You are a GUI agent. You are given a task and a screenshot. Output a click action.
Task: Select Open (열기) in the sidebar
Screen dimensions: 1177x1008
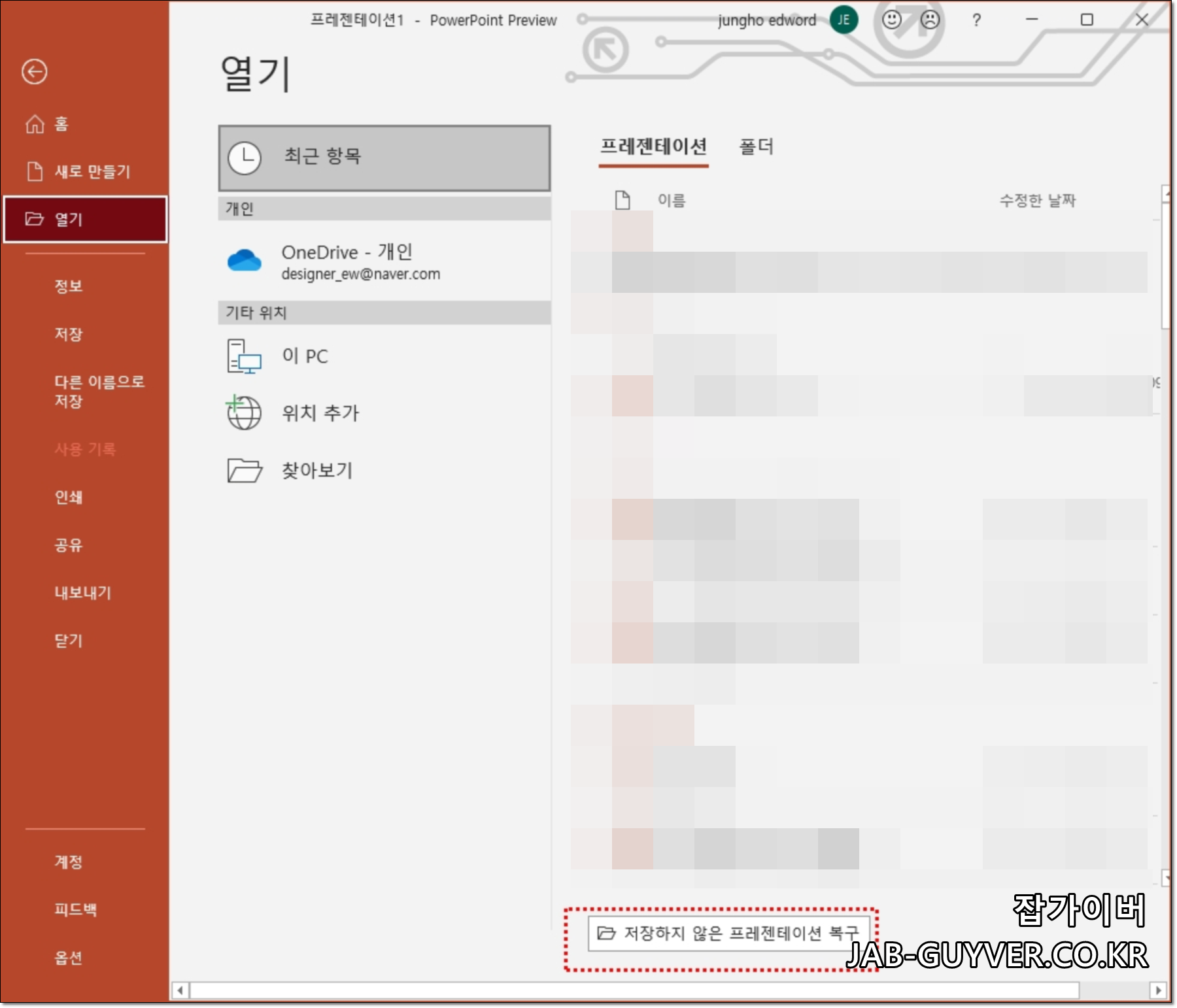coord(85,219)
